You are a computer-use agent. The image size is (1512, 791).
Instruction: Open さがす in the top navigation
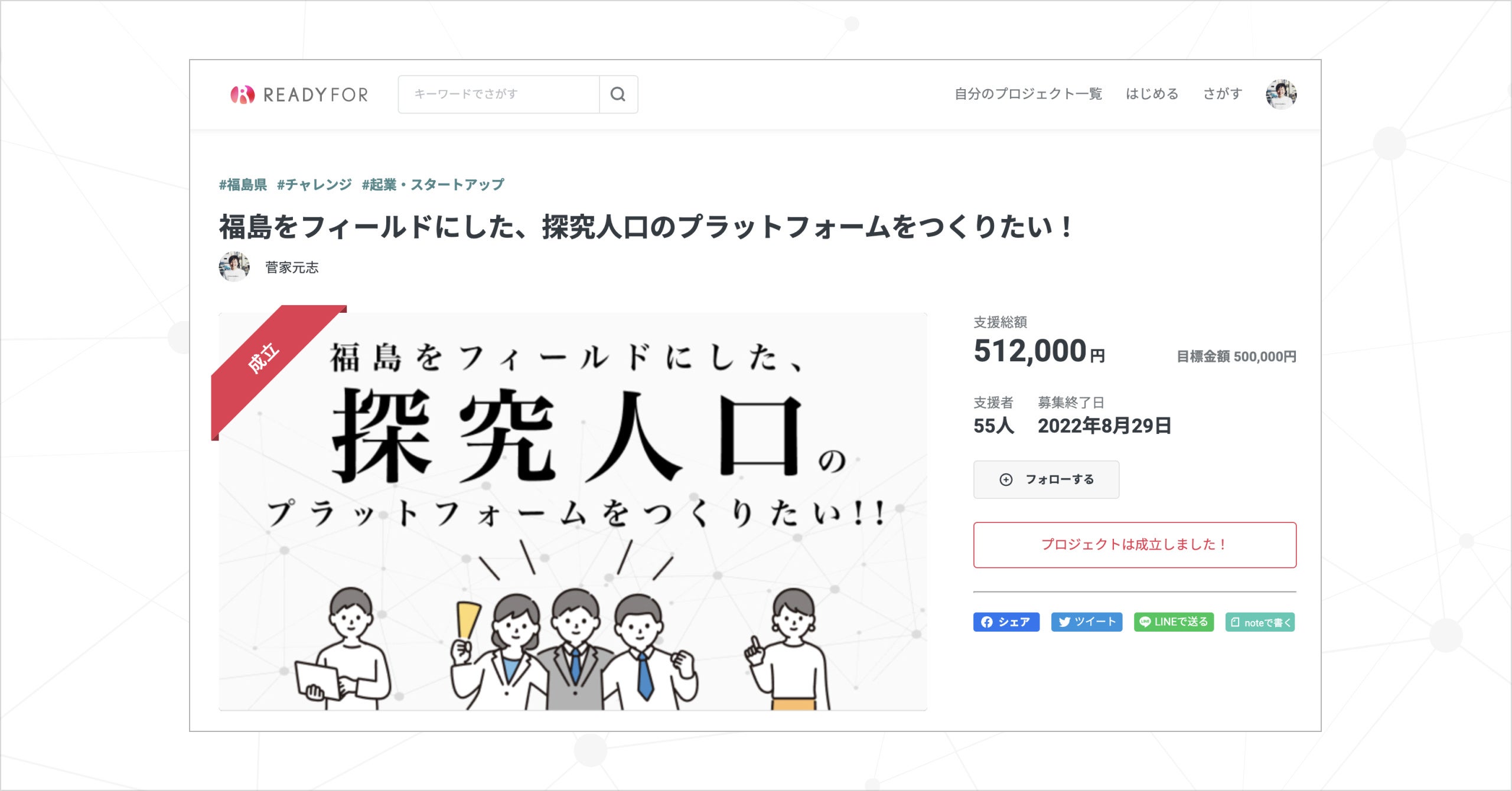pos(1222,94)
